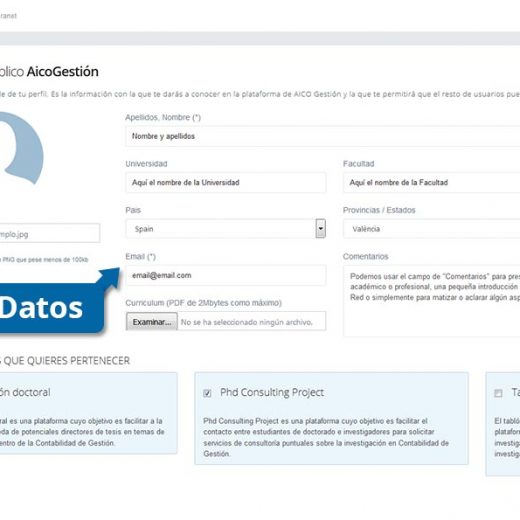Open the País dropdown showing Spain
520x520 pixels.
click(226, 229)
